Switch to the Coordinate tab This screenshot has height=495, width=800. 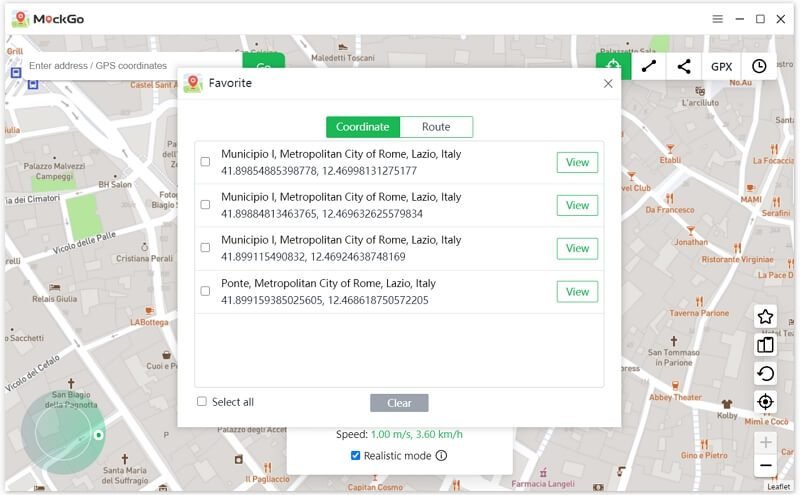[x=362, y=127]
